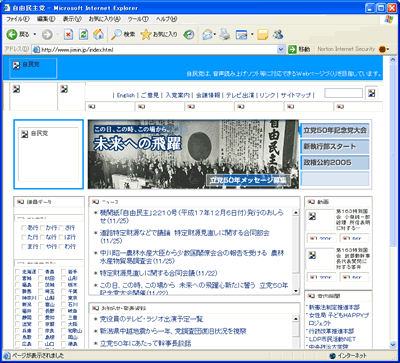Click the site search input field
The height and width of the screenshot is (363, 400).
tap(343, 93)
